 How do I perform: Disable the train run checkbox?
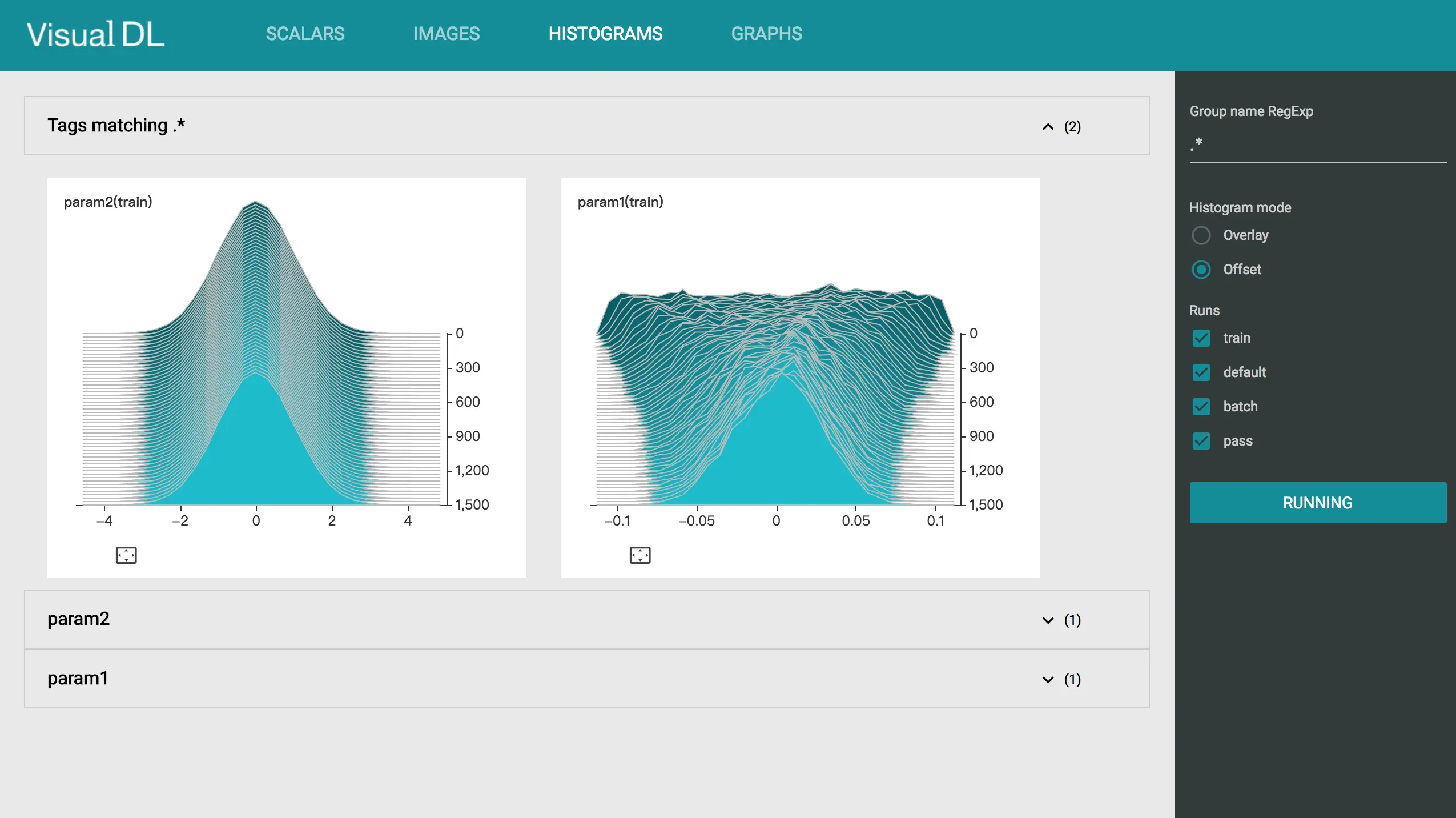pyautogui.click(x=1200, y=338)
